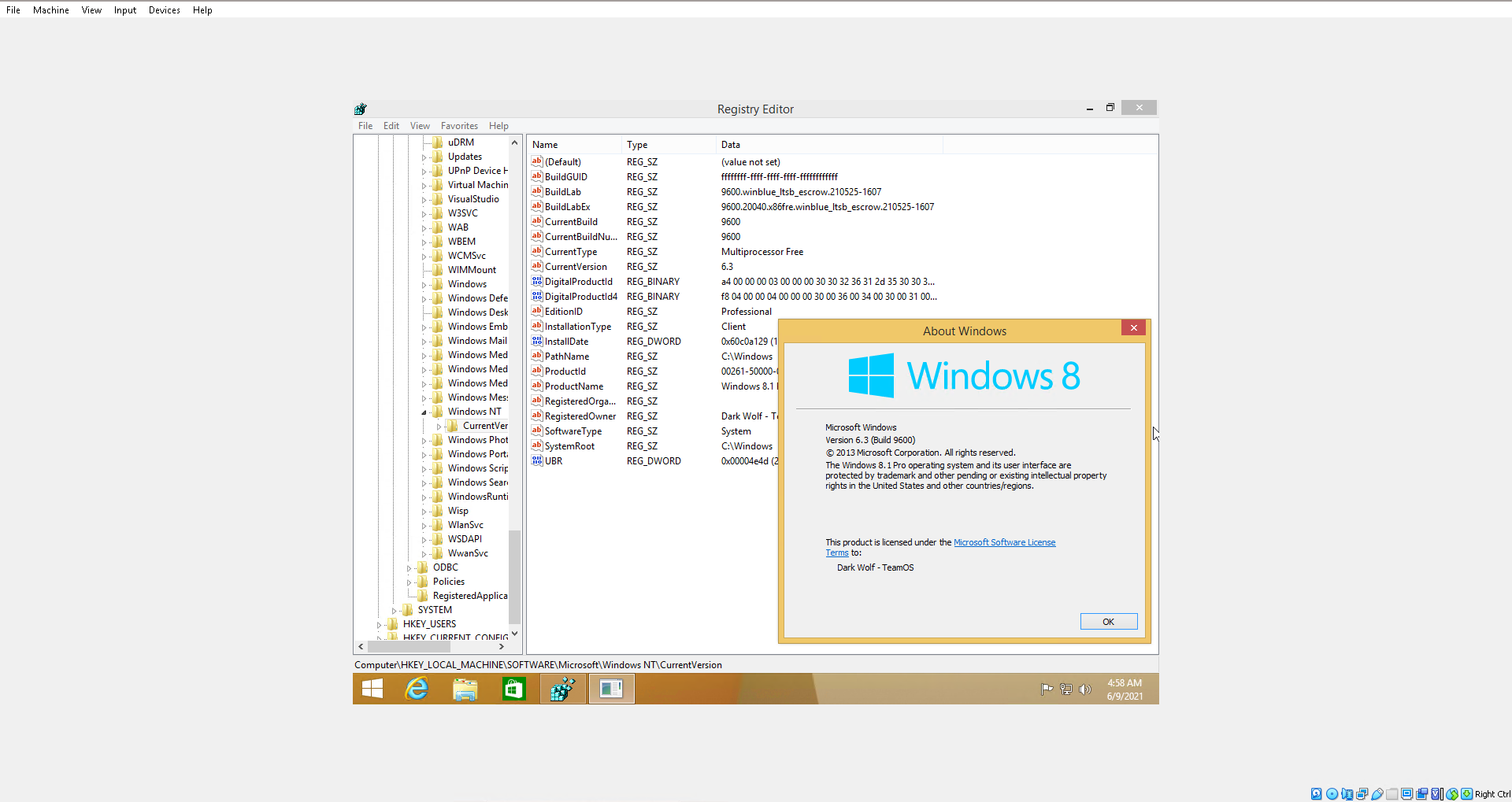Select the BuildLabEx value row
This screenshot has height=802, width=1512.
coord(732,207)
